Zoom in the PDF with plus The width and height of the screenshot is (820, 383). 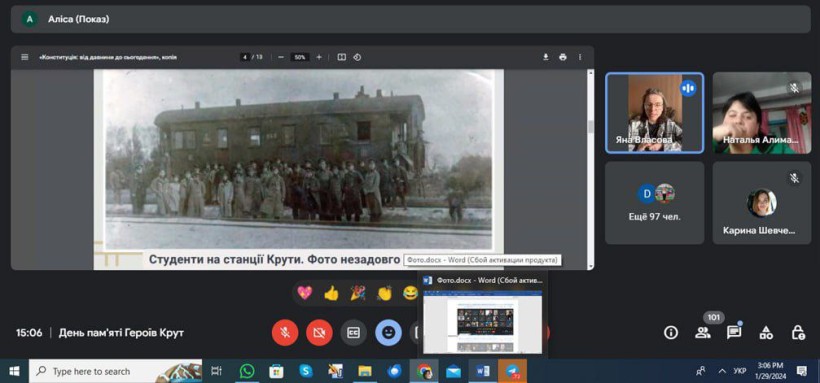click(319, 57)
